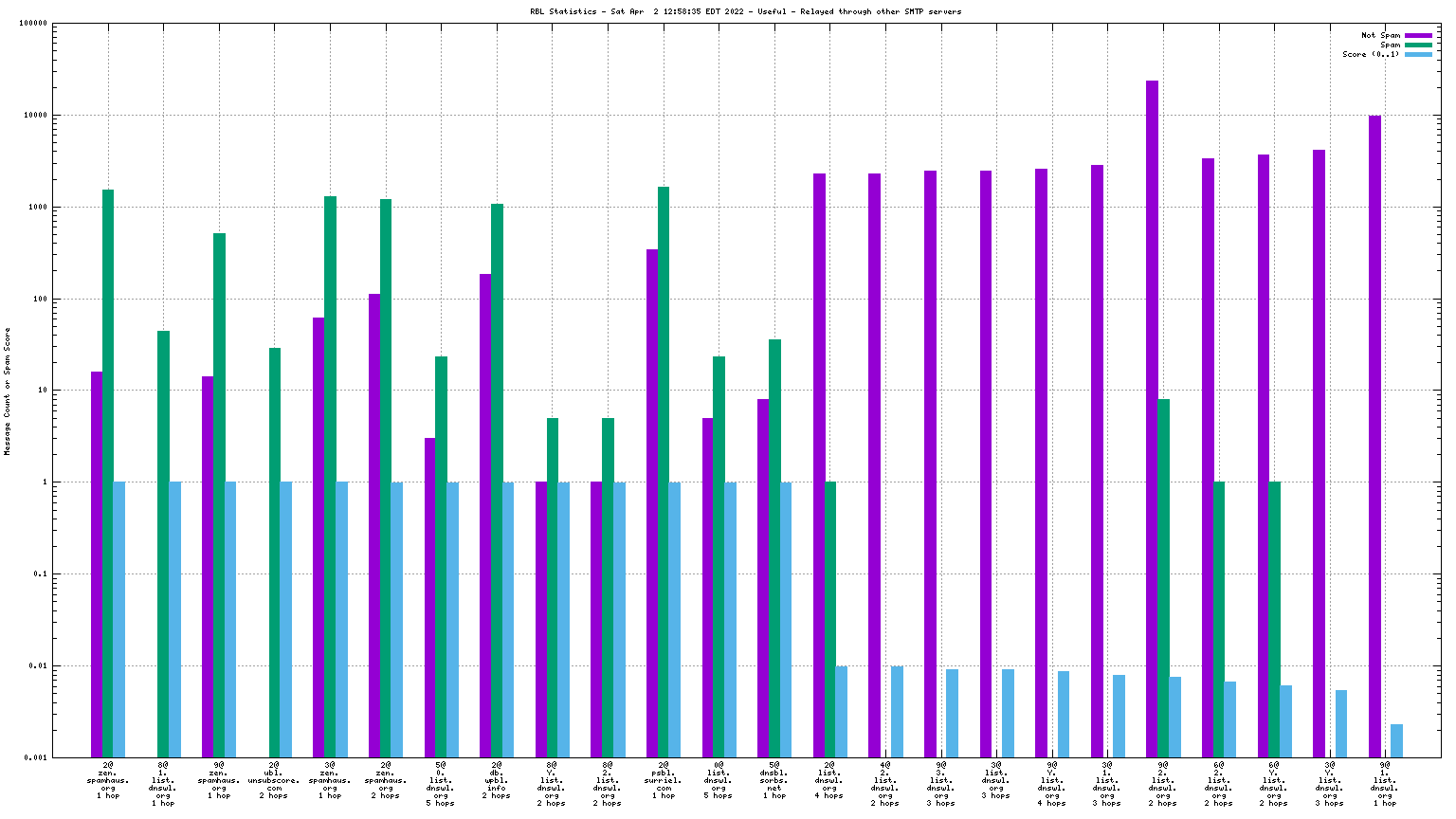Click the ubl.unsubscore.com 2 hops axis label
Viewport: 1456px width, 819px height.
coord(274,779)
